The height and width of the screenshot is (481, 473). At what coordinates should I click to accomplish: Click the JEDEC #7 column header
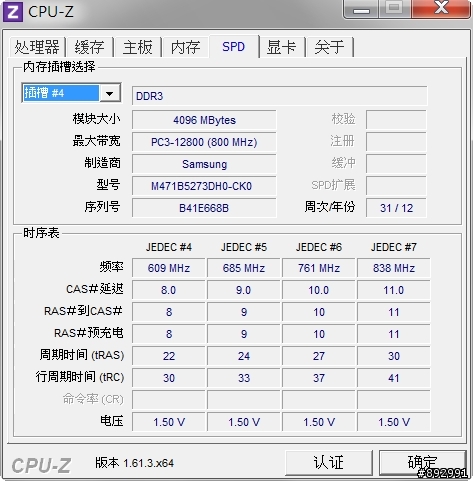click(x=394, y=247)
